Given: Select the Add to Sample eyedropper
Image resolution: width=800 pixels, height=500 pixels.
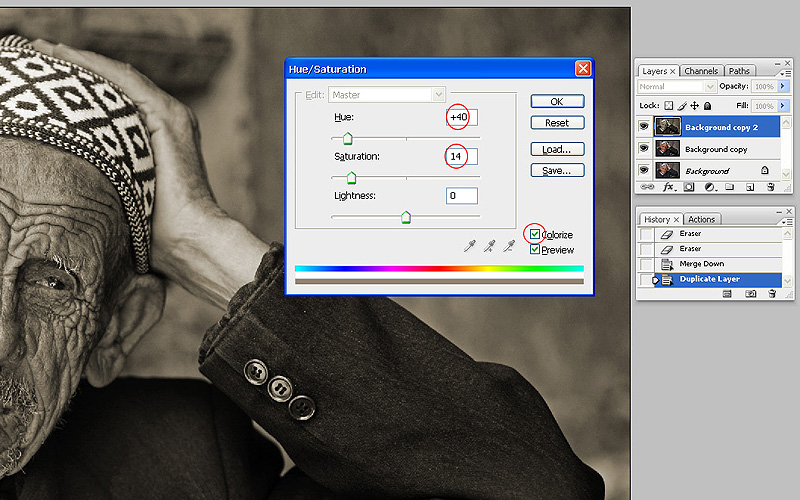Looking at the screenshot, I should [x=490, y=245].
